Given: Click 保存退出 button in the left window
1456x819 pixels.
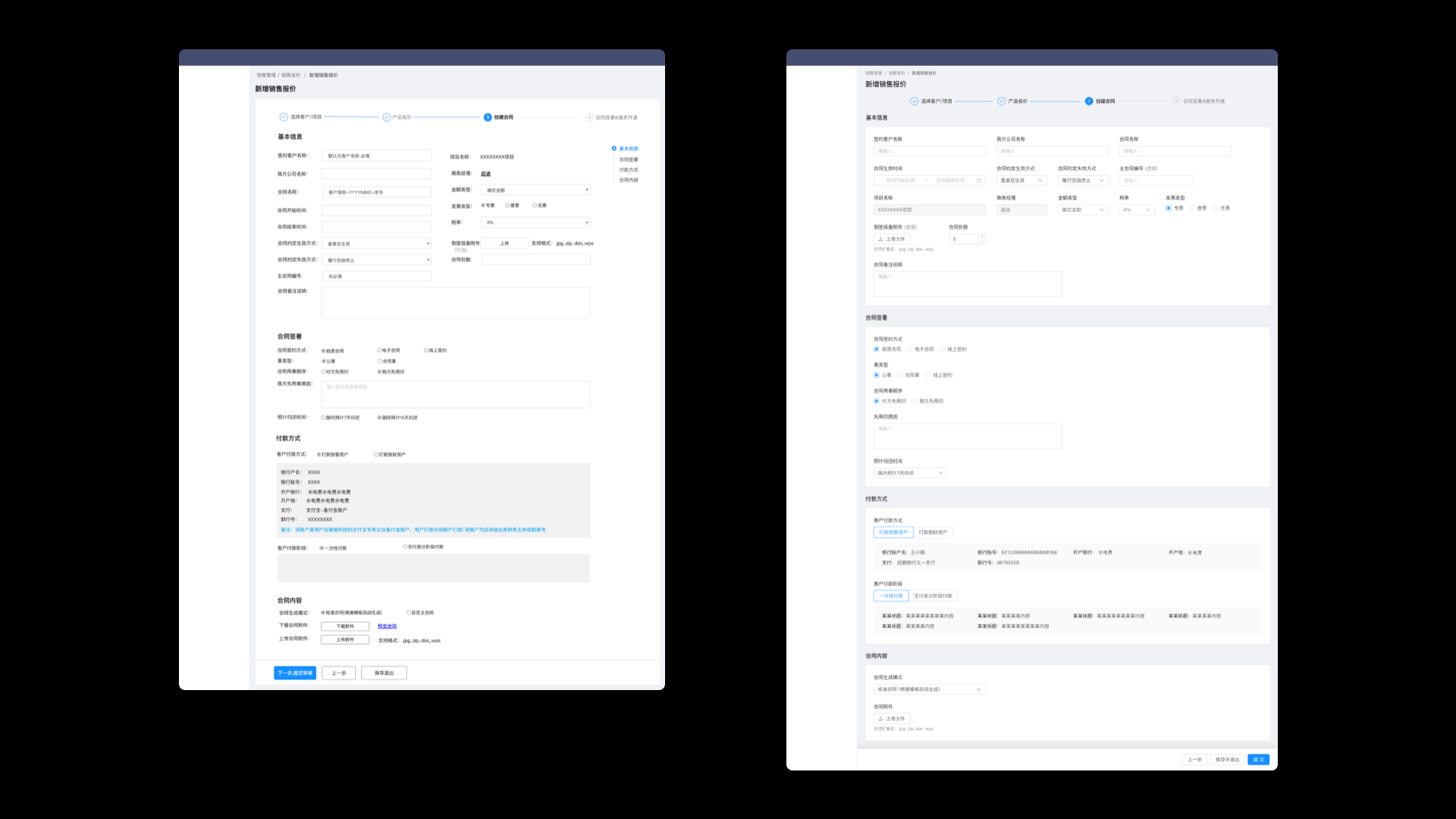Looking at the screenshot, I should pyautogui.click(x=384, y=673).
